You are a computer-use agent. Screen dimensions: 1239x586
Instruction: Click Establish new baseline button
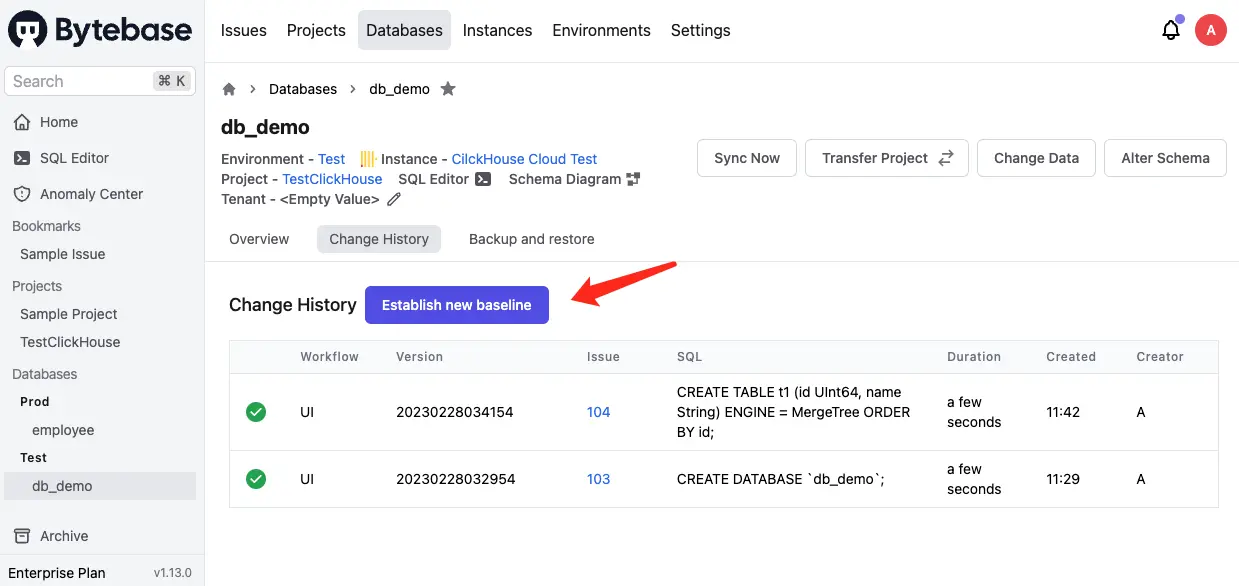point(456,305)
